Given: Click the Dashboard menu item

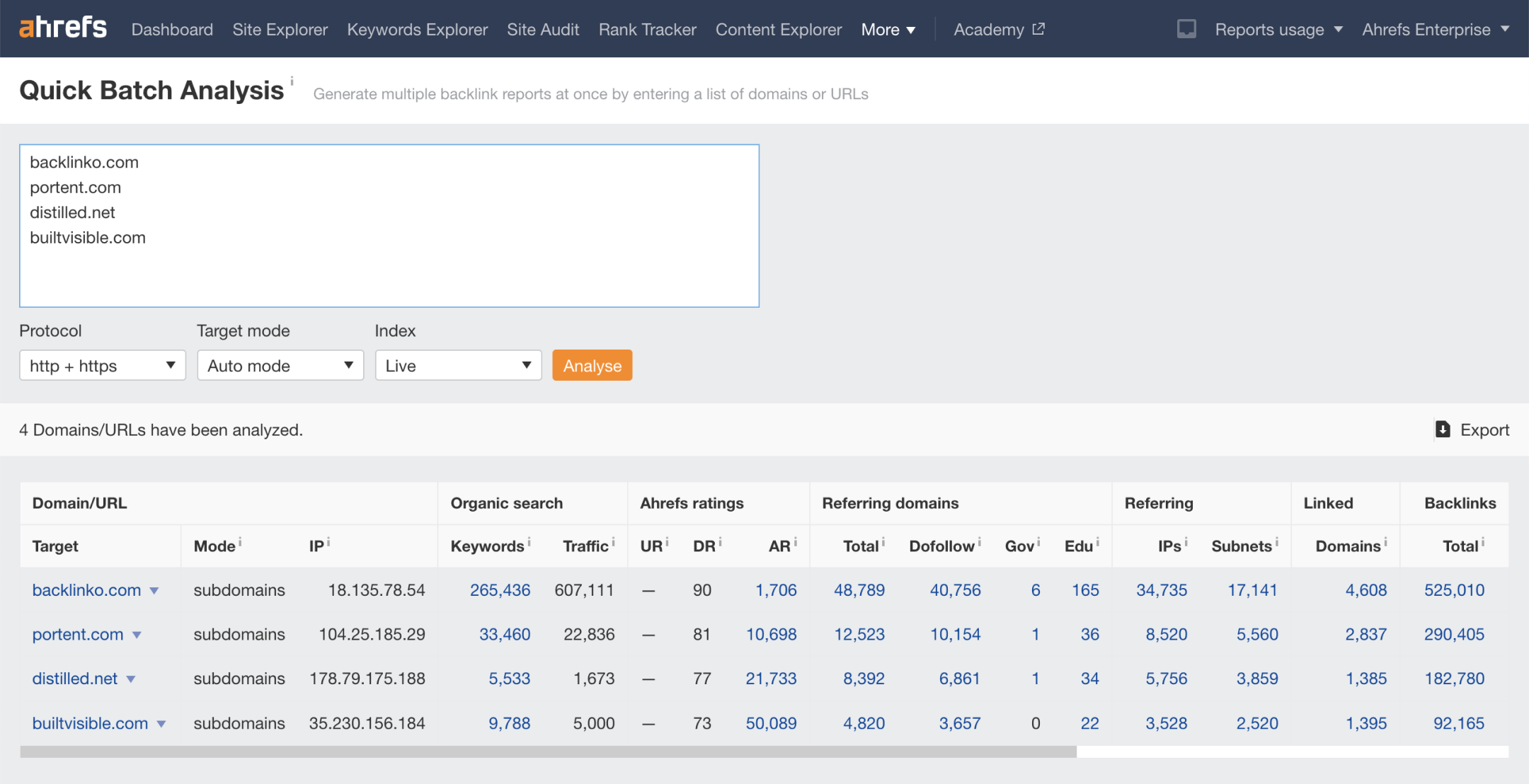Looking at the screenshot, I should 172,28.
